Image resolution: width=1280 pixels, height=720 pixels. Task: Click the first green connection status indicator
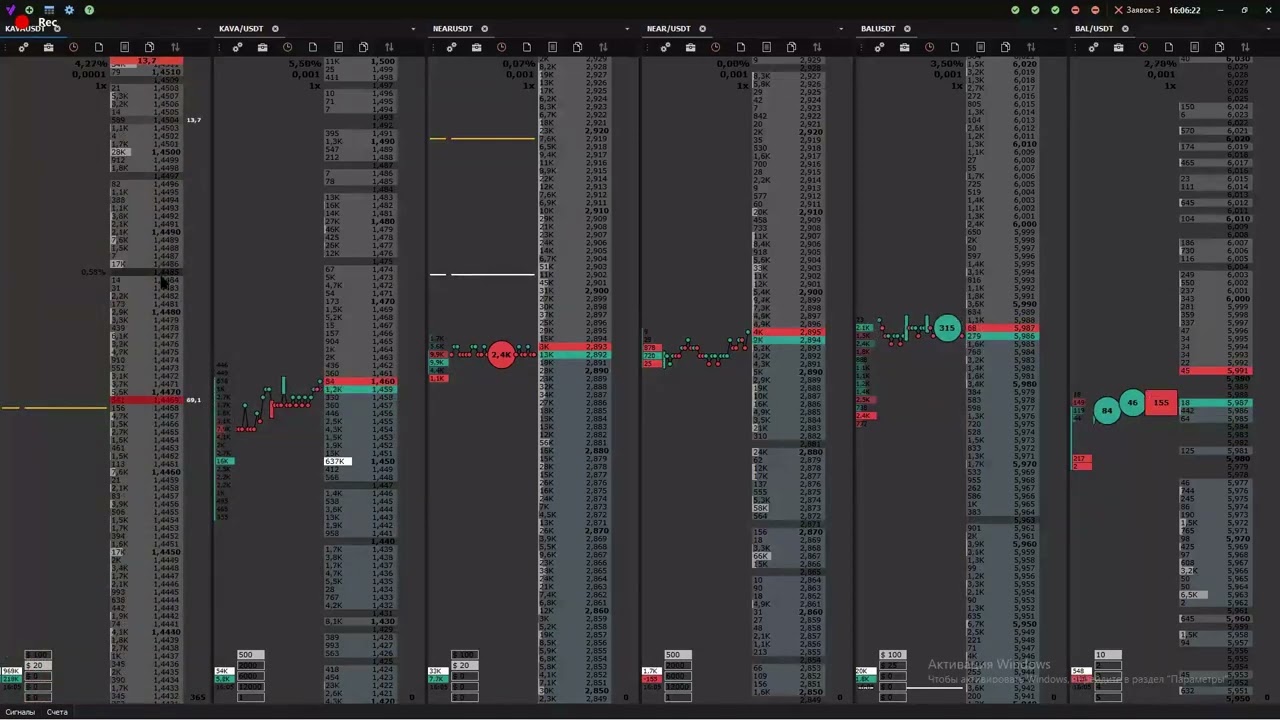pyautogui.click(x=1015, y=10)
